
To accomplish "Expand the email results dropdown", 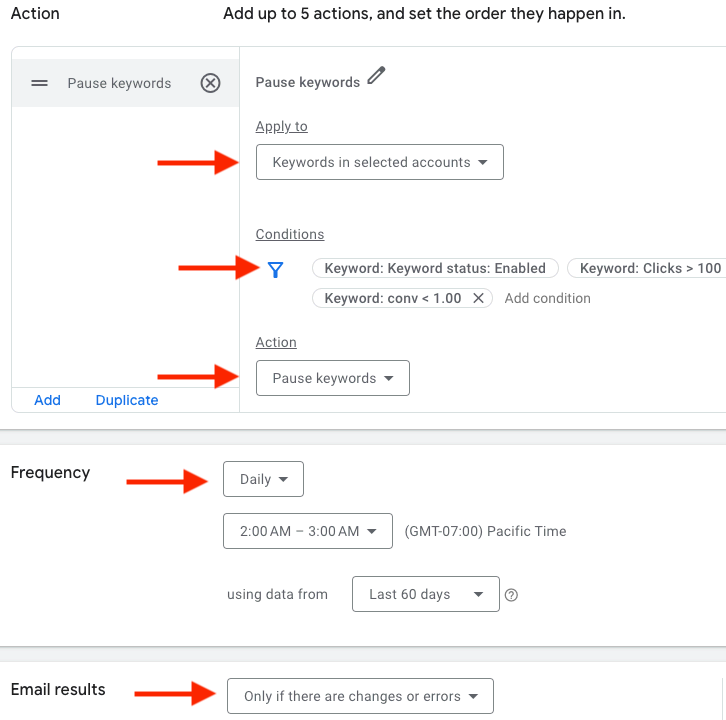I will click(x=360, y=696).
